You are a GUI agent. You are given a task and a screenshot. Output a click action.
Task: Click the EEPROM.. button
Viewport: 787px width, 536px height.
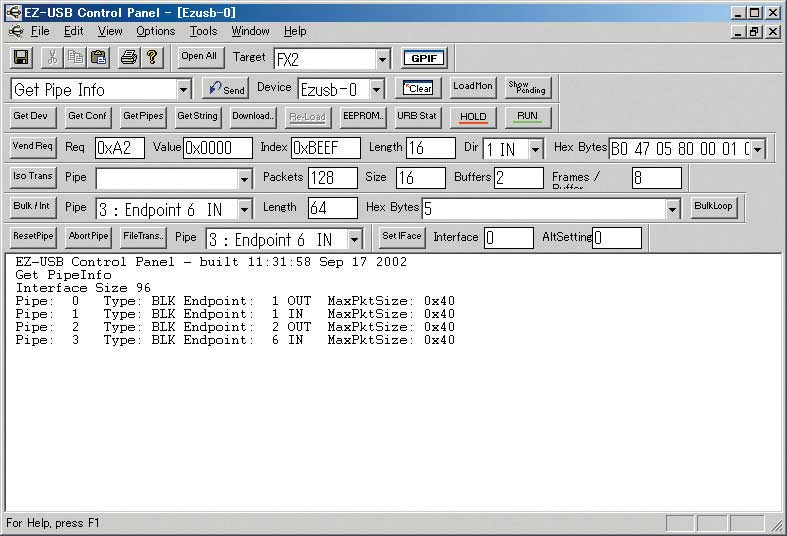click(363, 117)
